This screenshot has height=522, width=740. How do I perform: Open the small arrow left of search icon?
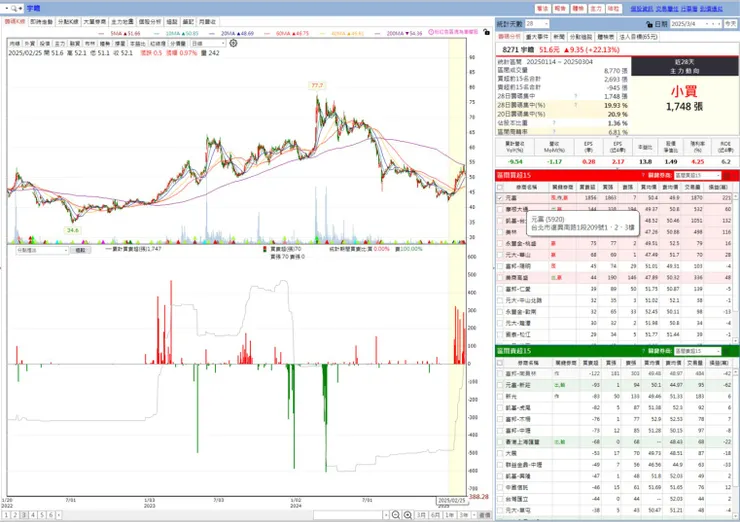pyautogui.click(x=7, y=8)
